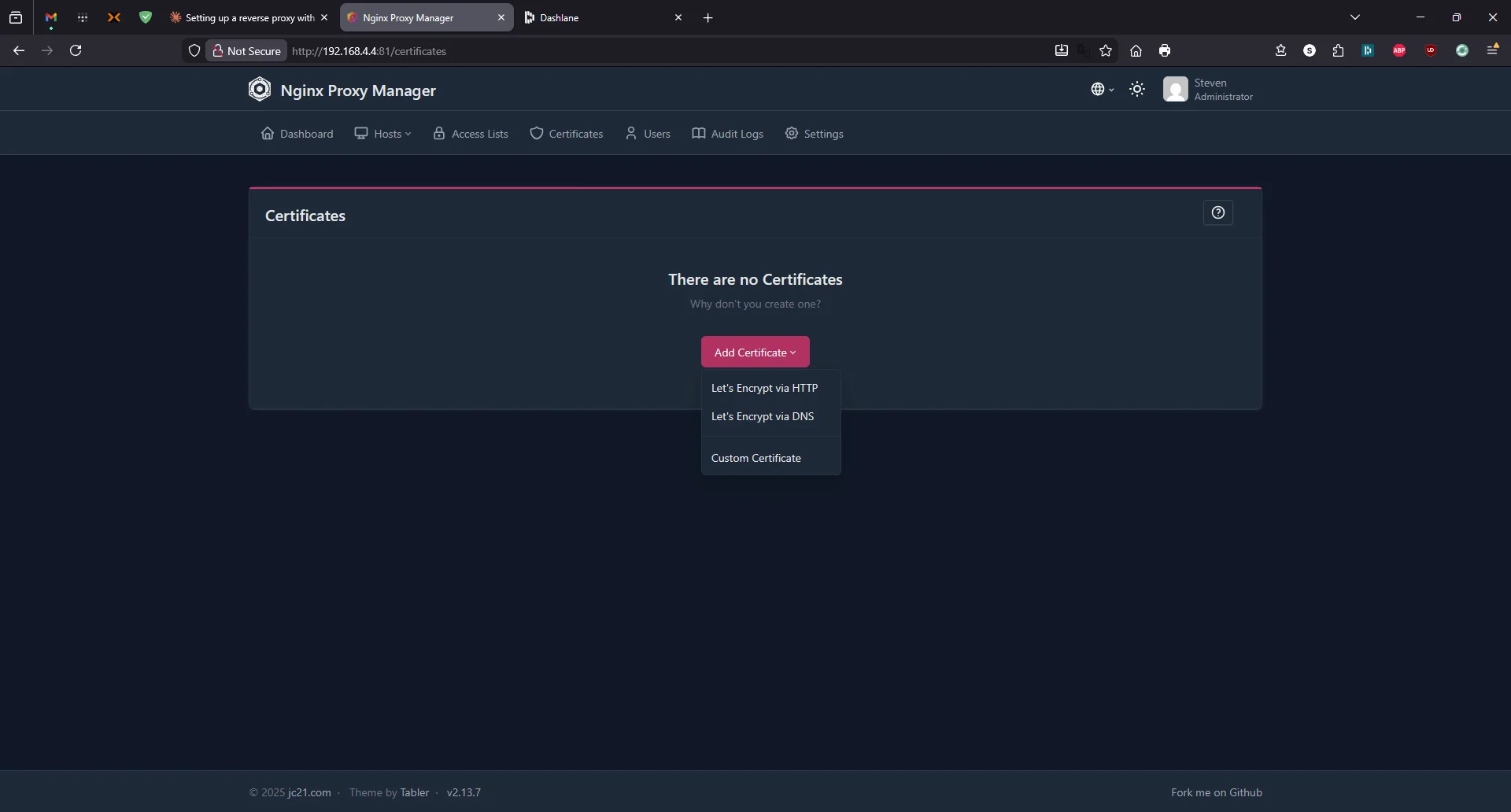Open the Gmail pinned tab icon
Viewport: 1511px width, 812px height.
50,17
